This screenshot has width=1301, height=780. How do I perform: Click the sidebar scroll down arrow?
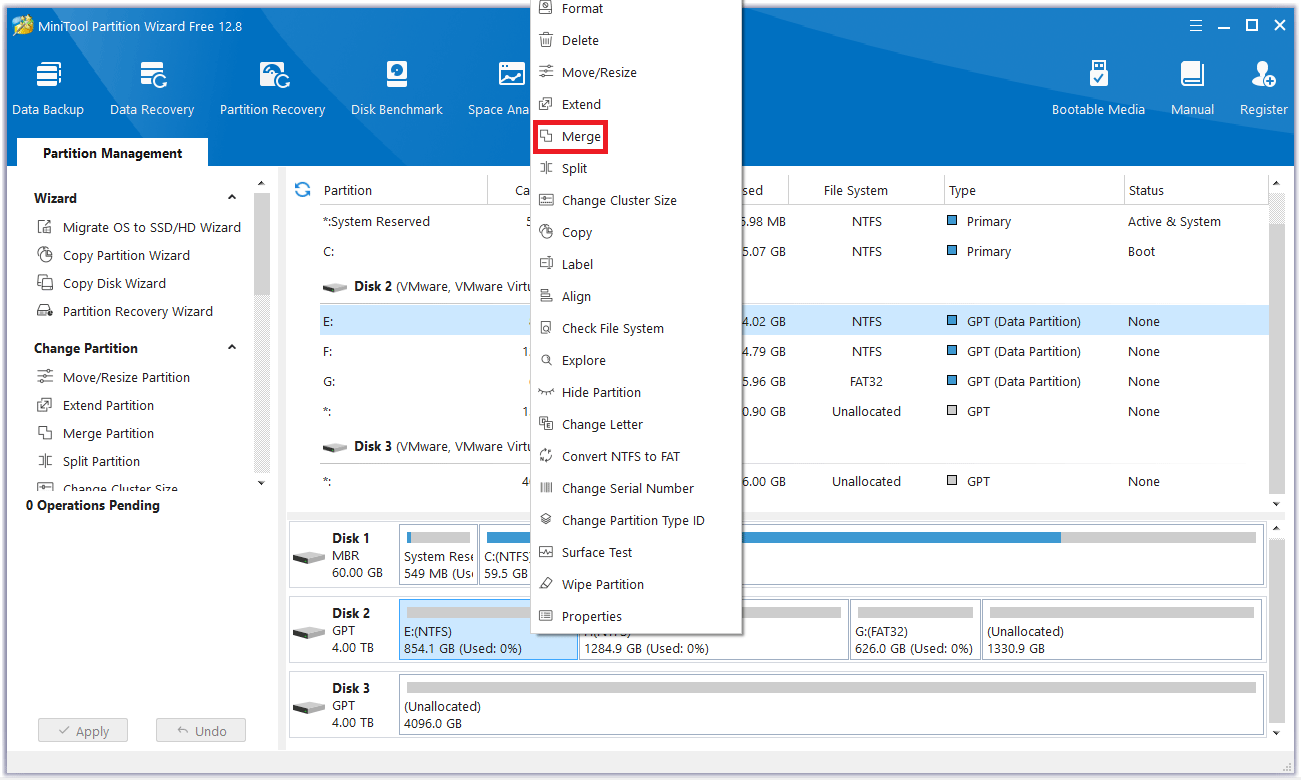[261, 483]
